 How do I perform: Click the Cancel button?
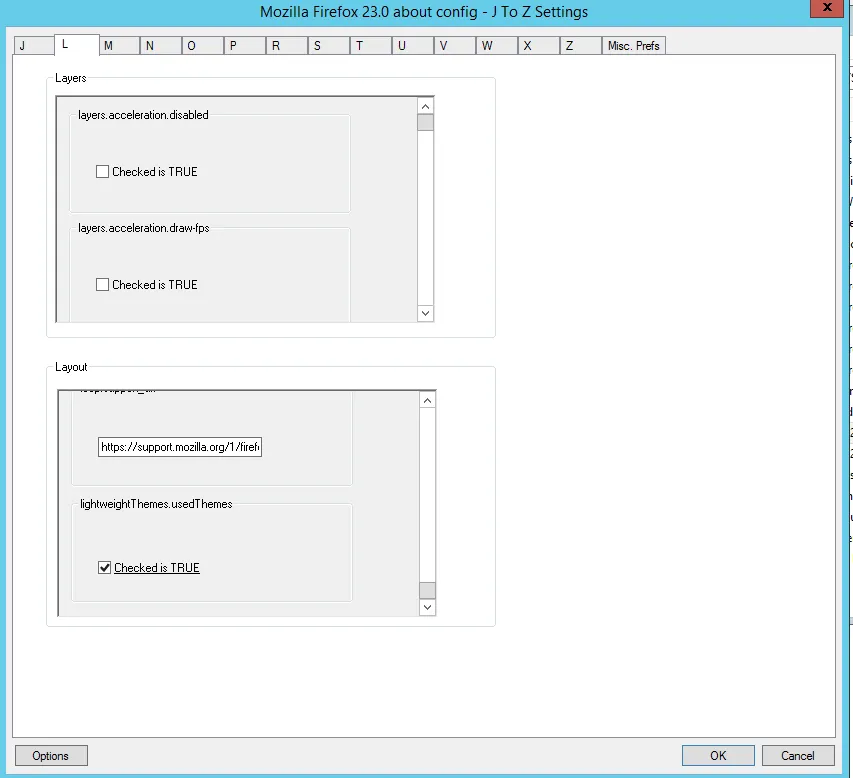798,756
